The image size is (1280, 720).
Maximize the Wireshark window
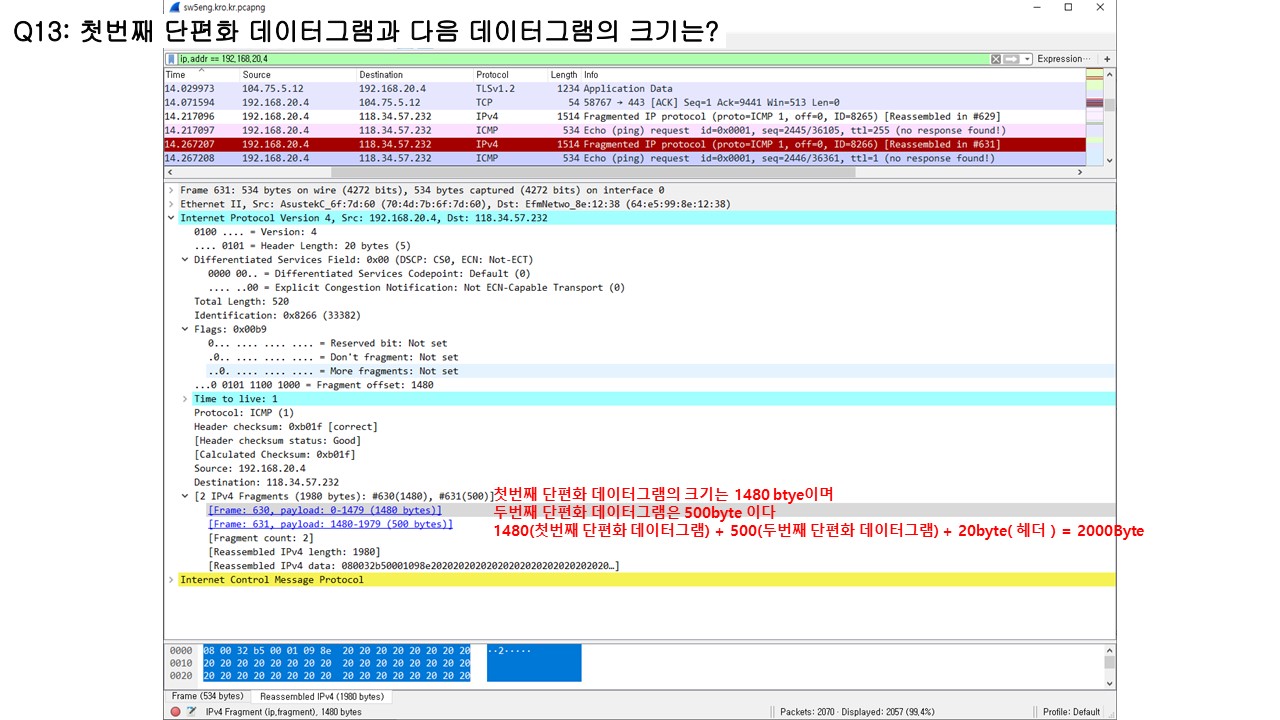click(1068, 7)
